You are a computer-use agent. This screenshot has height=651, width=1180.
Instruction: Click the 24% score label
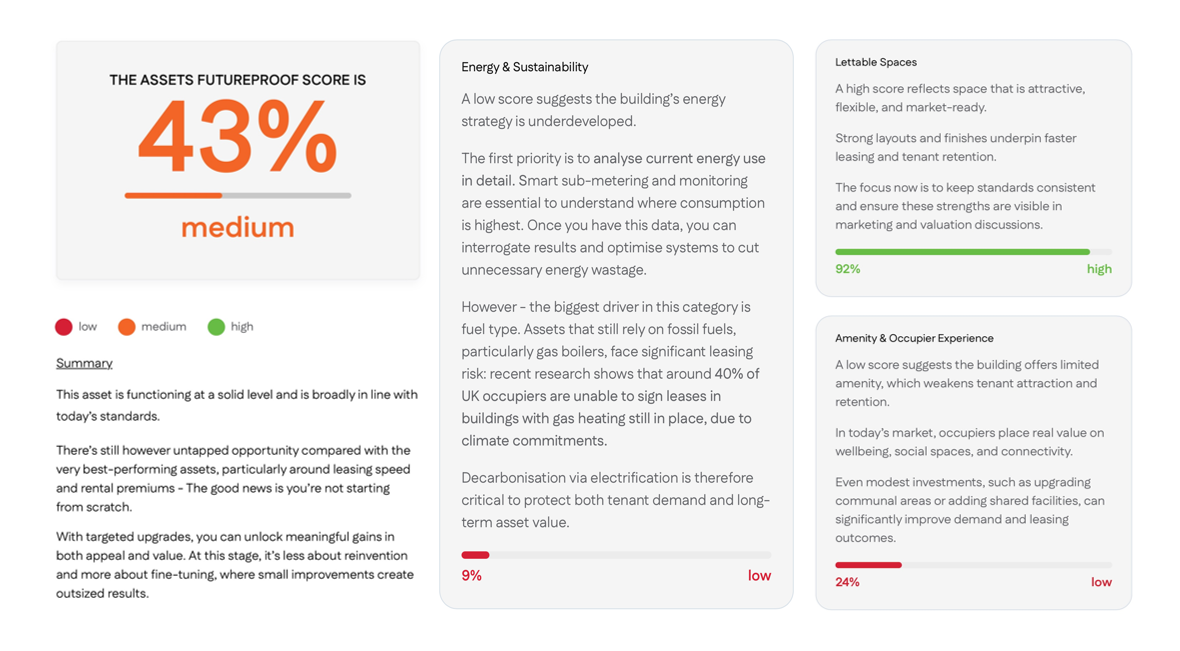tap(847, 582)
